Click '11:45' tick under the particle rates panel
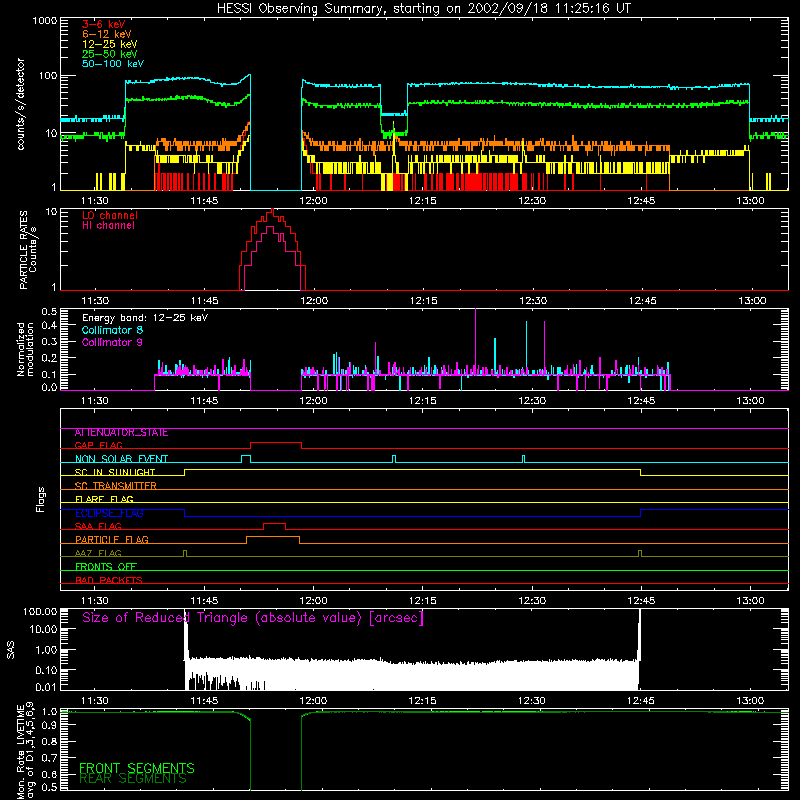This screenshot has height=800, width=800. (205, 301)
